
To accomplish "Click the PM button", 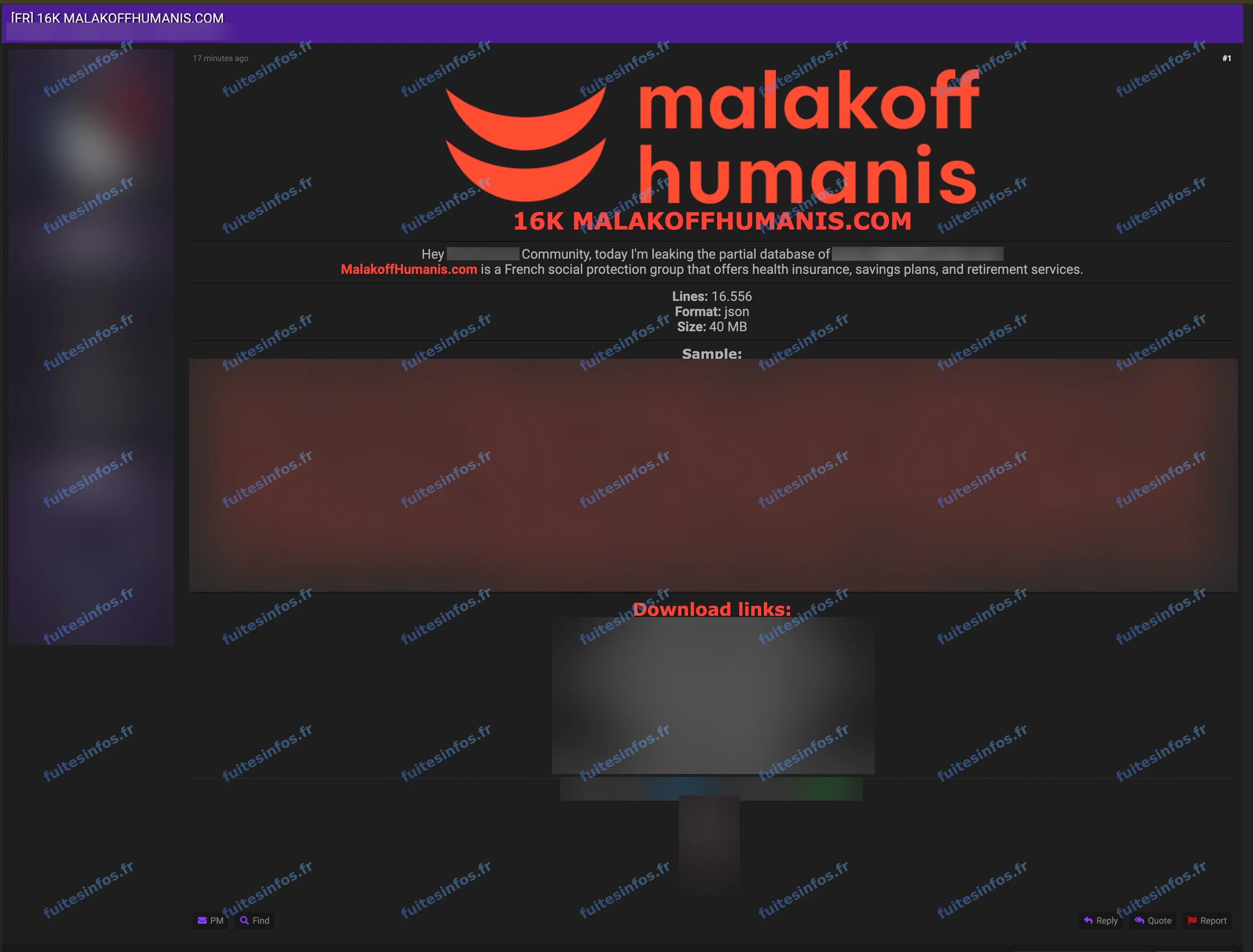I will [x=210, y=920].
